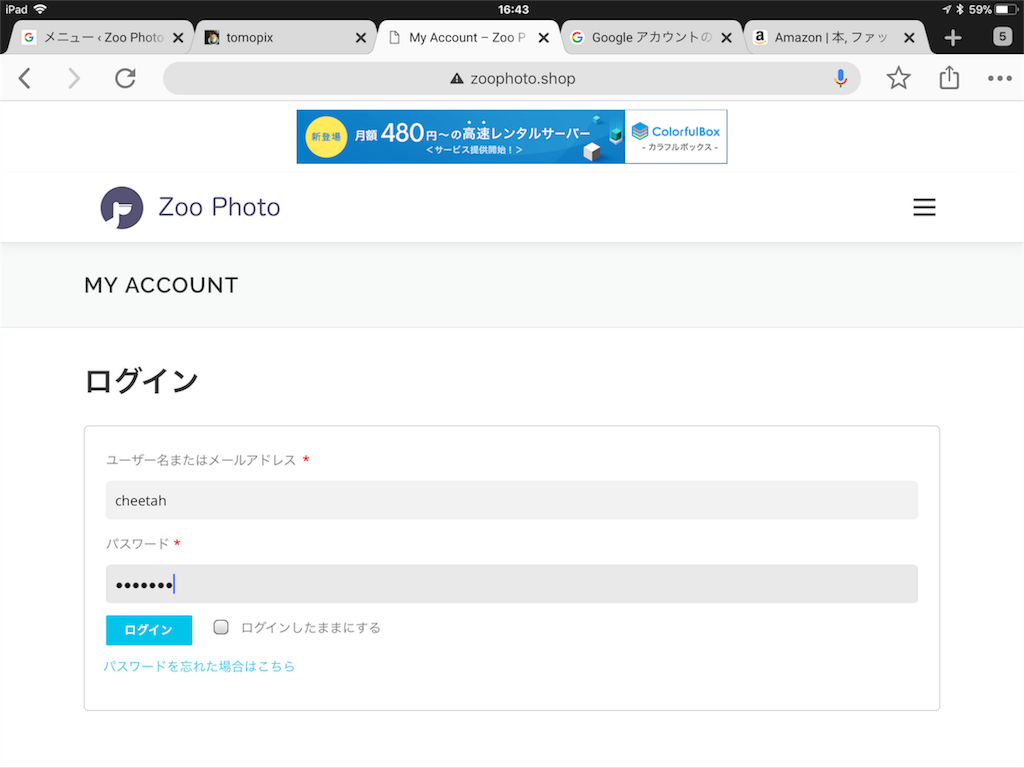The image size is (1024, 768).
Task: Focus the password field
Action: pyautogui.click(x=512, y=584)
